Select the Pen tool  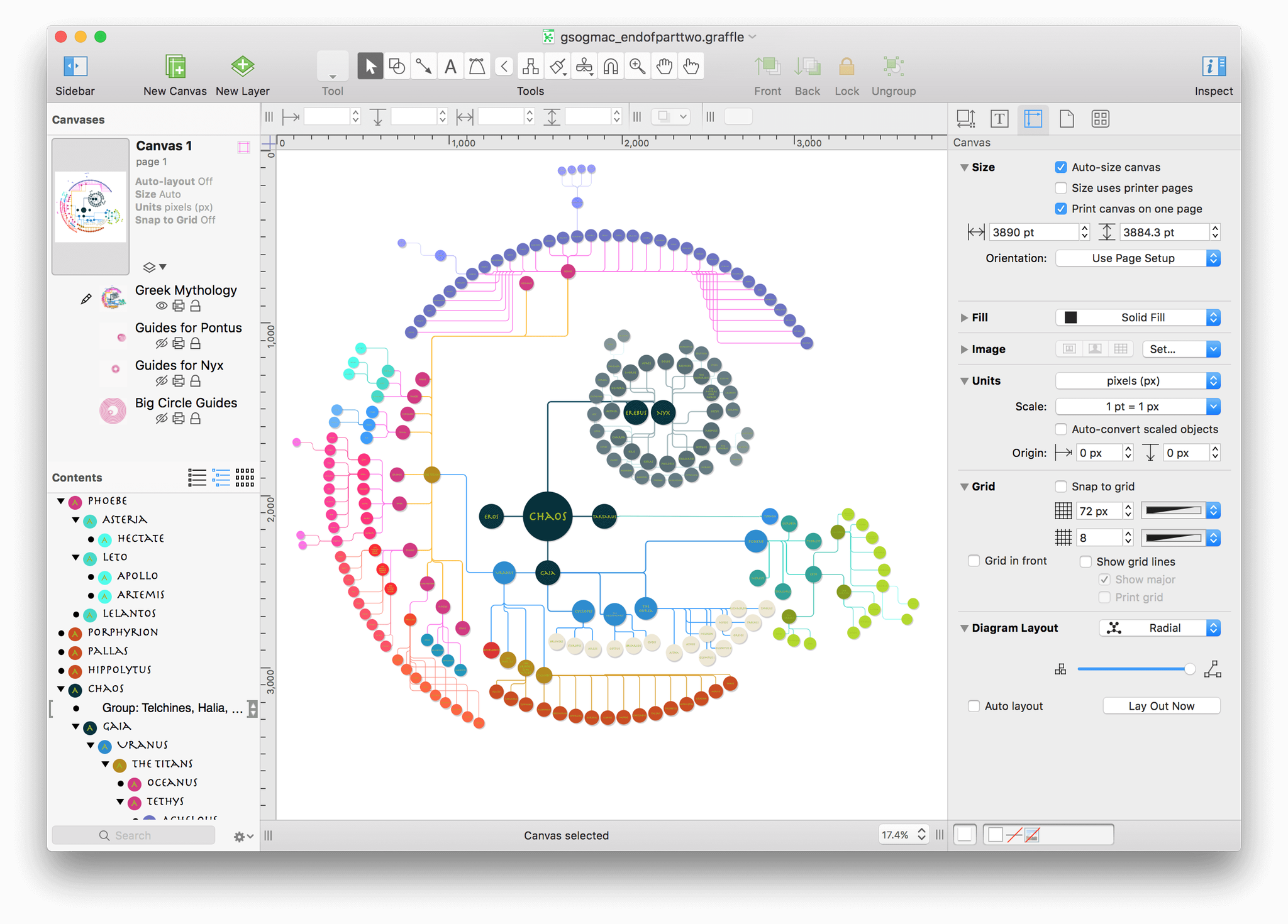click(x=477, y=67)
